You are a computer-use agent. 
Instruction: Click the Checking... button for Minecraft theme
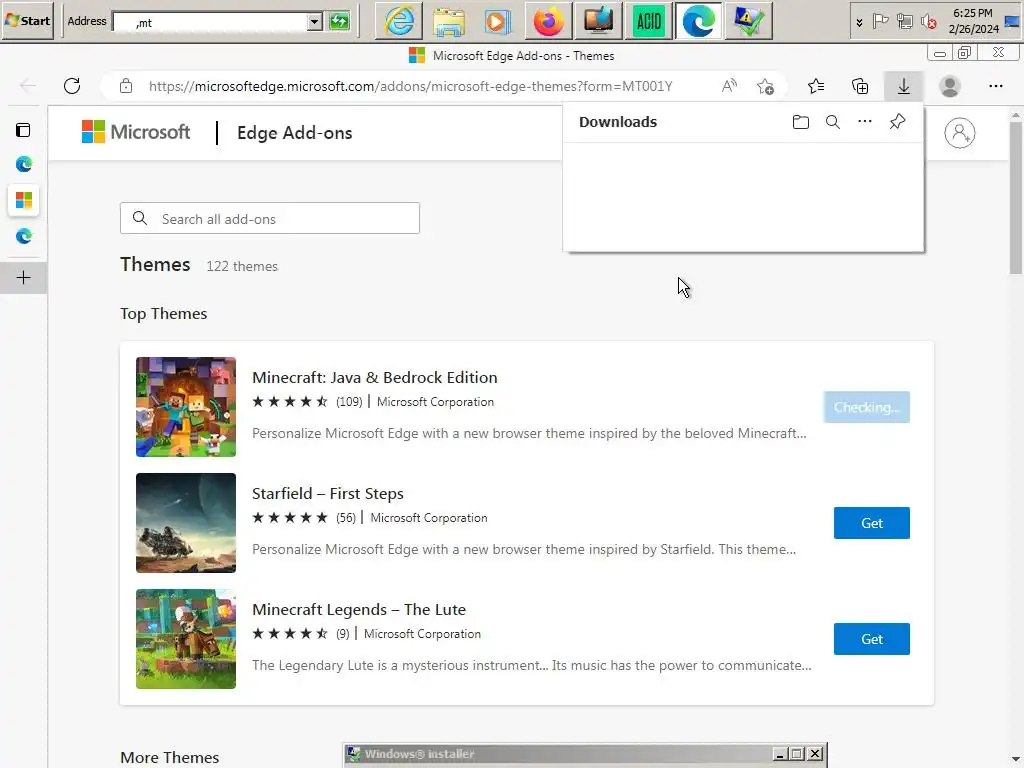click(x=866, y=407)
